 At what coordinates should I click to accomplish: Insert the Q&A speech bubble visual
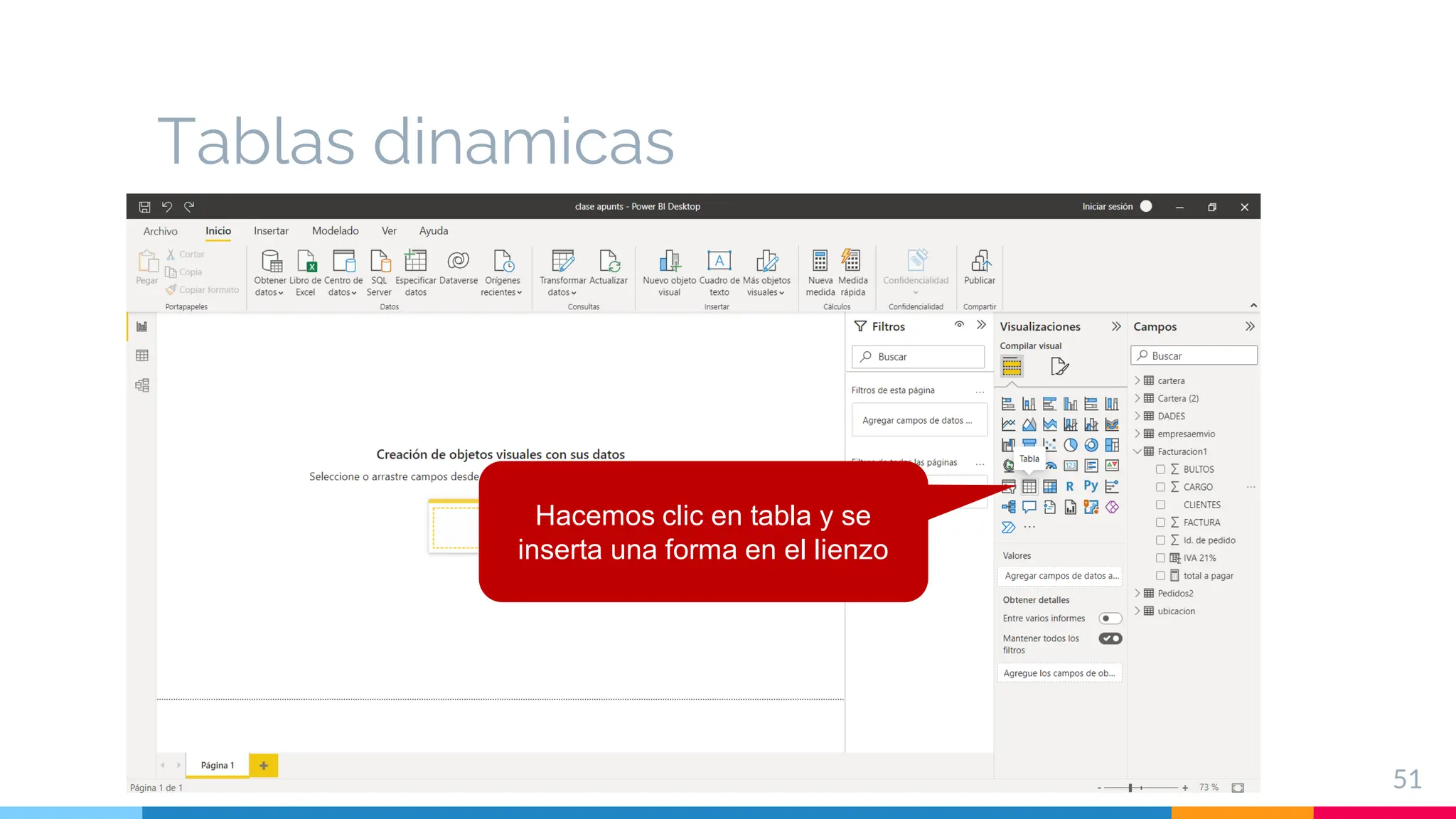(1029, 507)
